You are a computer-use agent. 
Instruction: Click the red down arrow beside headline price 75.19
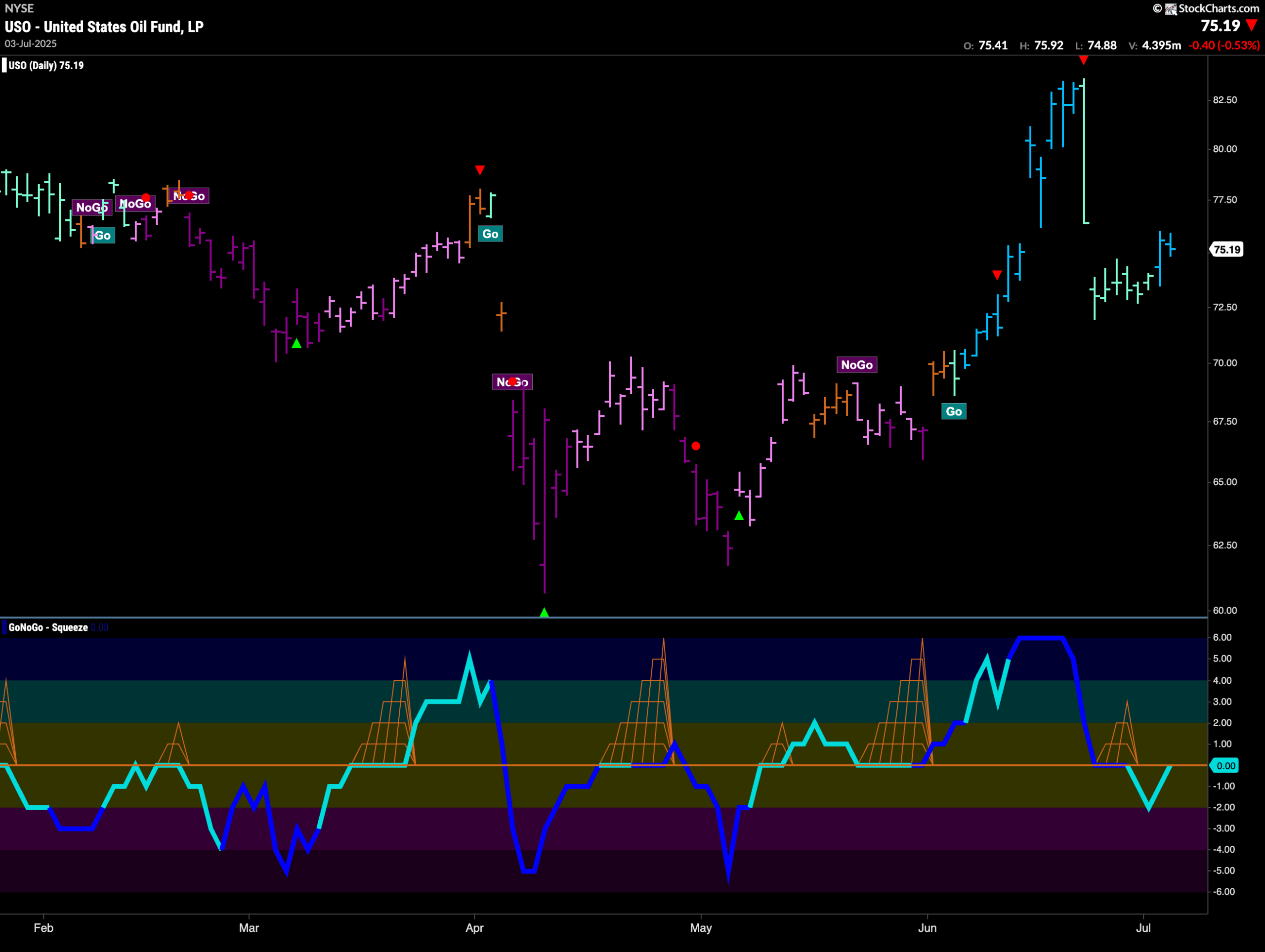(1253, 26)
